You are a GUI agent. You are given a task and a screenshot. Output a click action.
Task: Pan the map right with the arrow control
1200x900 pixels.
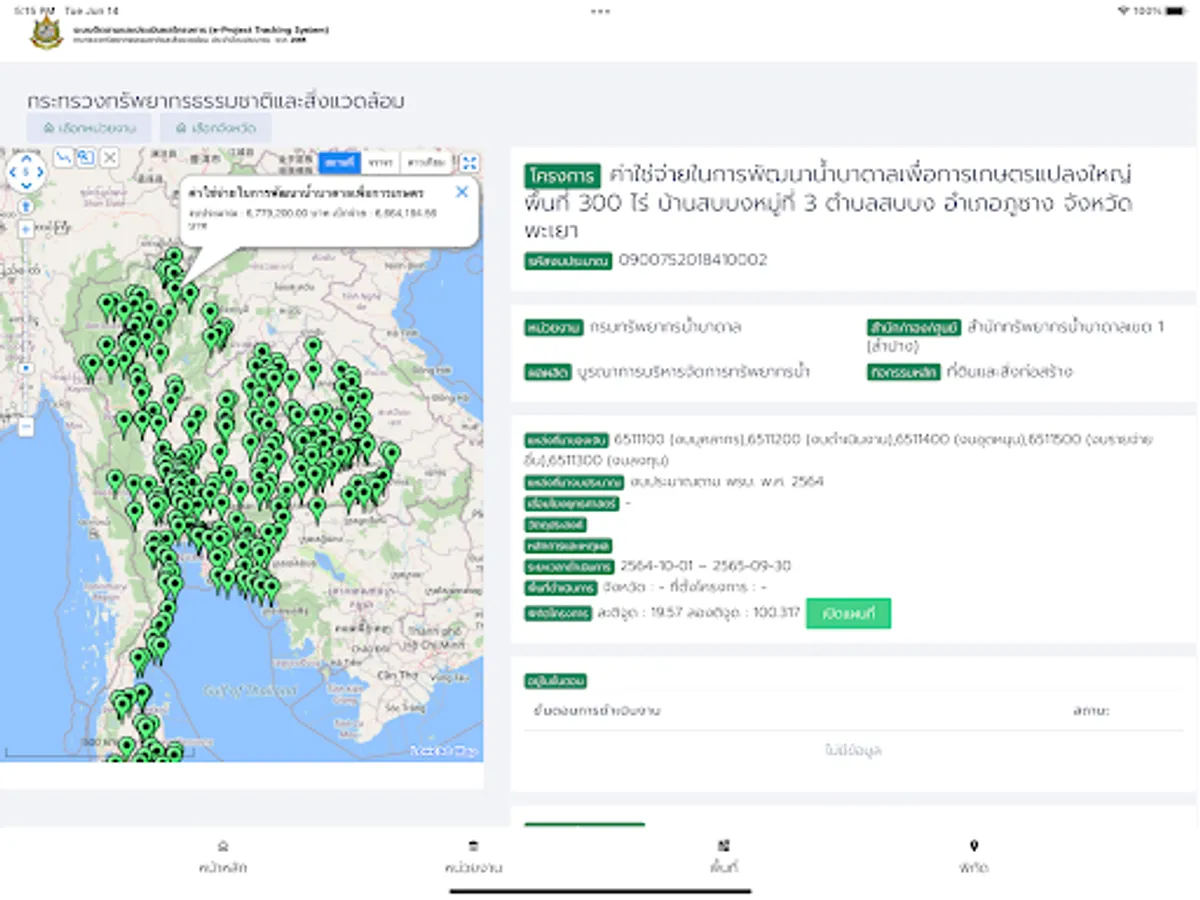pyautogui.click(x=40, y=172)
